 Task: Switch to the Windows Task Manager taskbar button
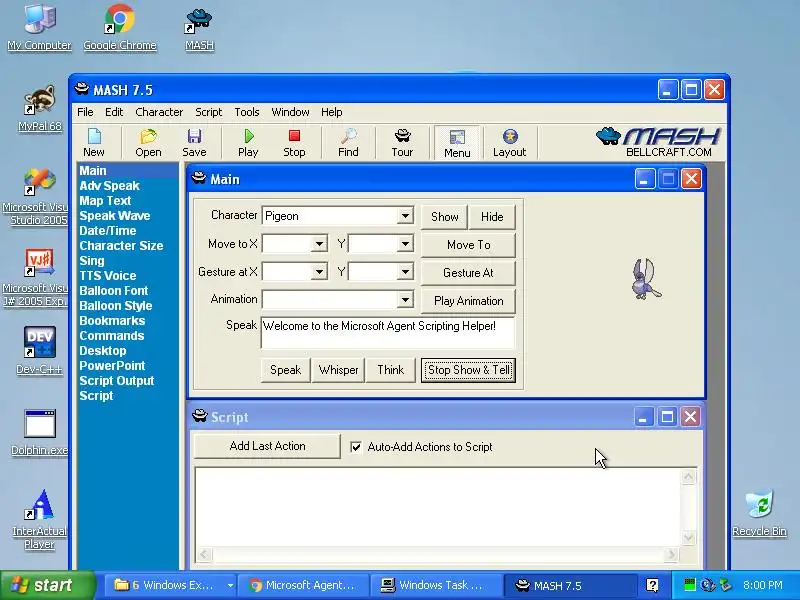pos(435,585)
